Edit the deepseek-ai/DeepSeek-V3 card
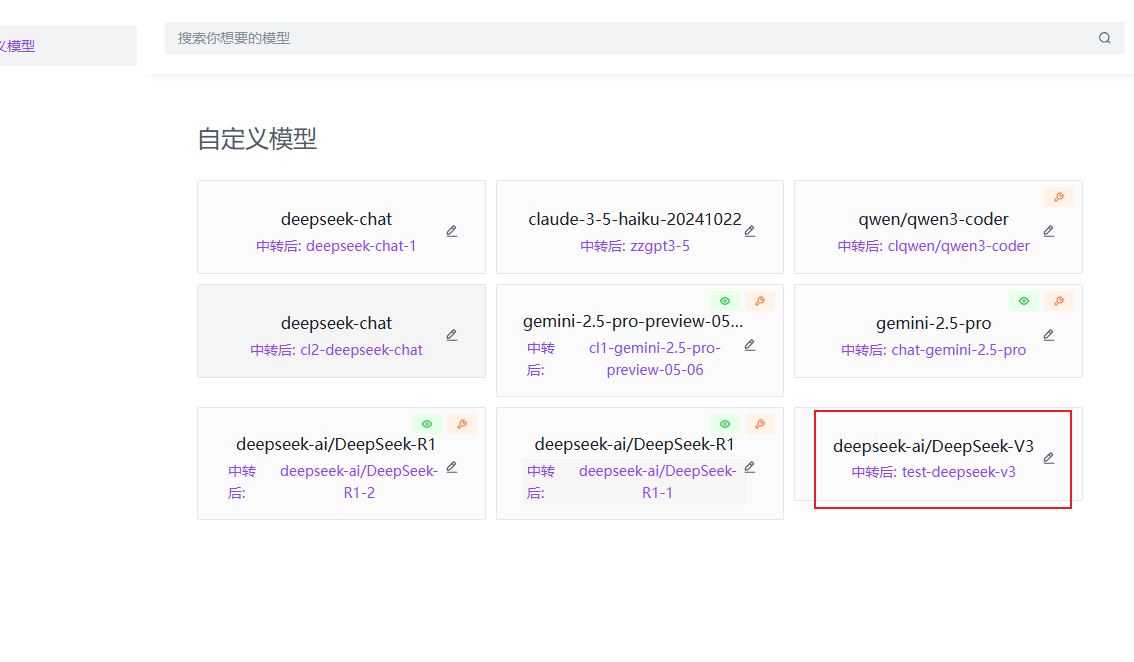This screenshot has height=662, width=1134. coord(1049,458)
